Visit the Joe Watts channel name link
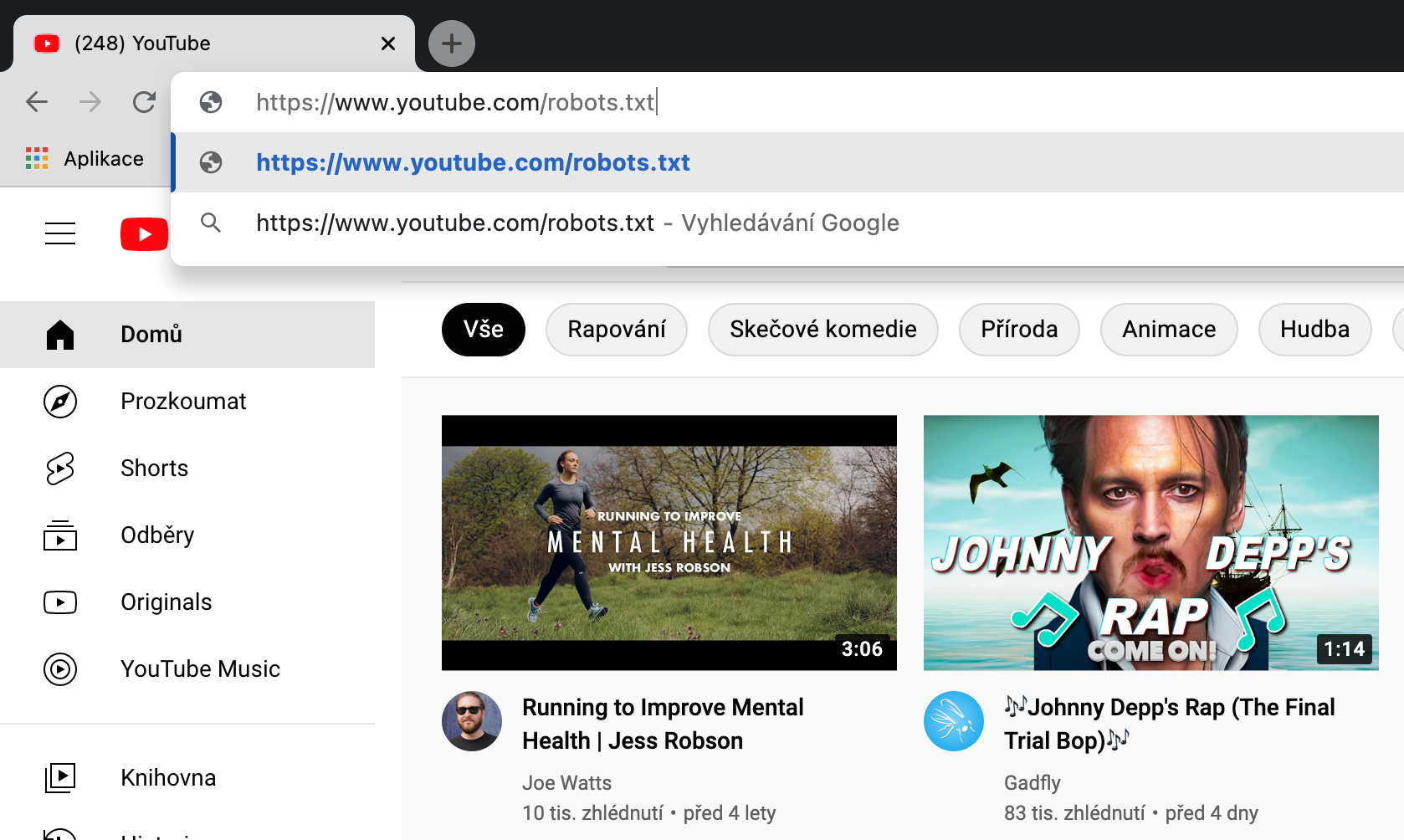Image resolution: width=1404 pixels, height=840 pixels. click(567, 783)
